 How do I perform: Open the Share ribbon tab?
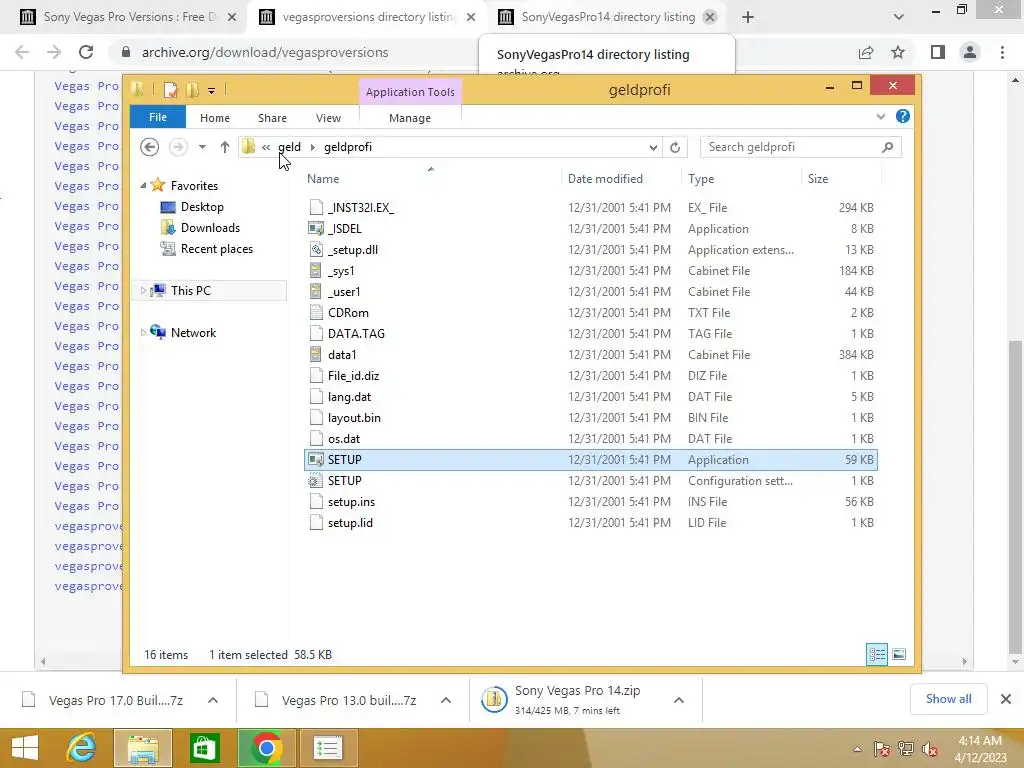[272, 118]
